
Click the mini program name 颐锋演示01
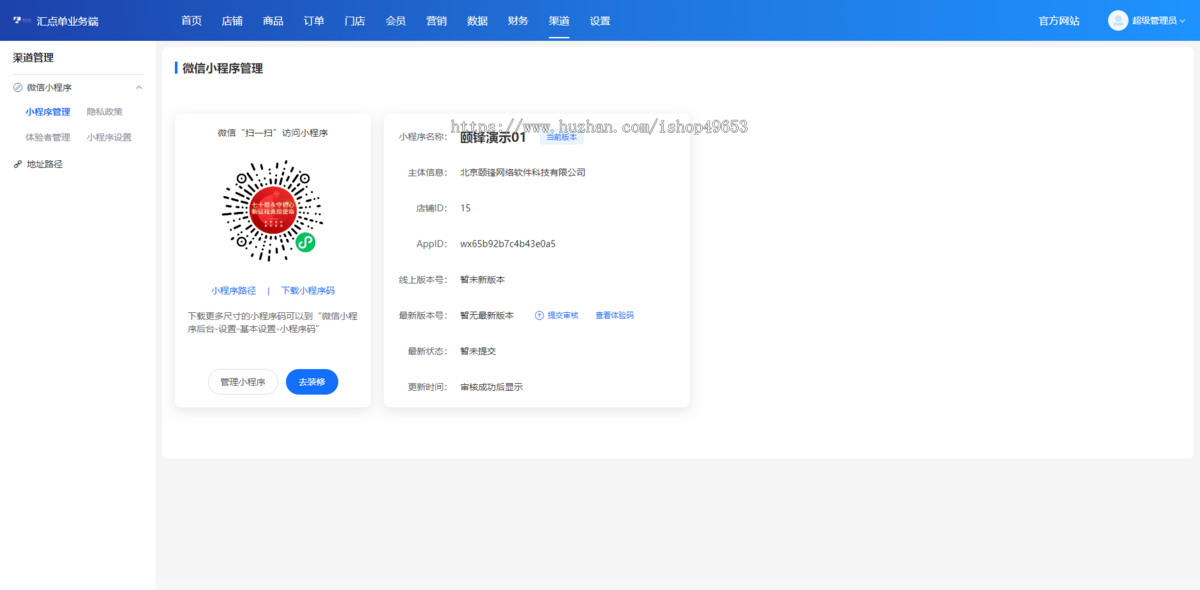point(493,137)
